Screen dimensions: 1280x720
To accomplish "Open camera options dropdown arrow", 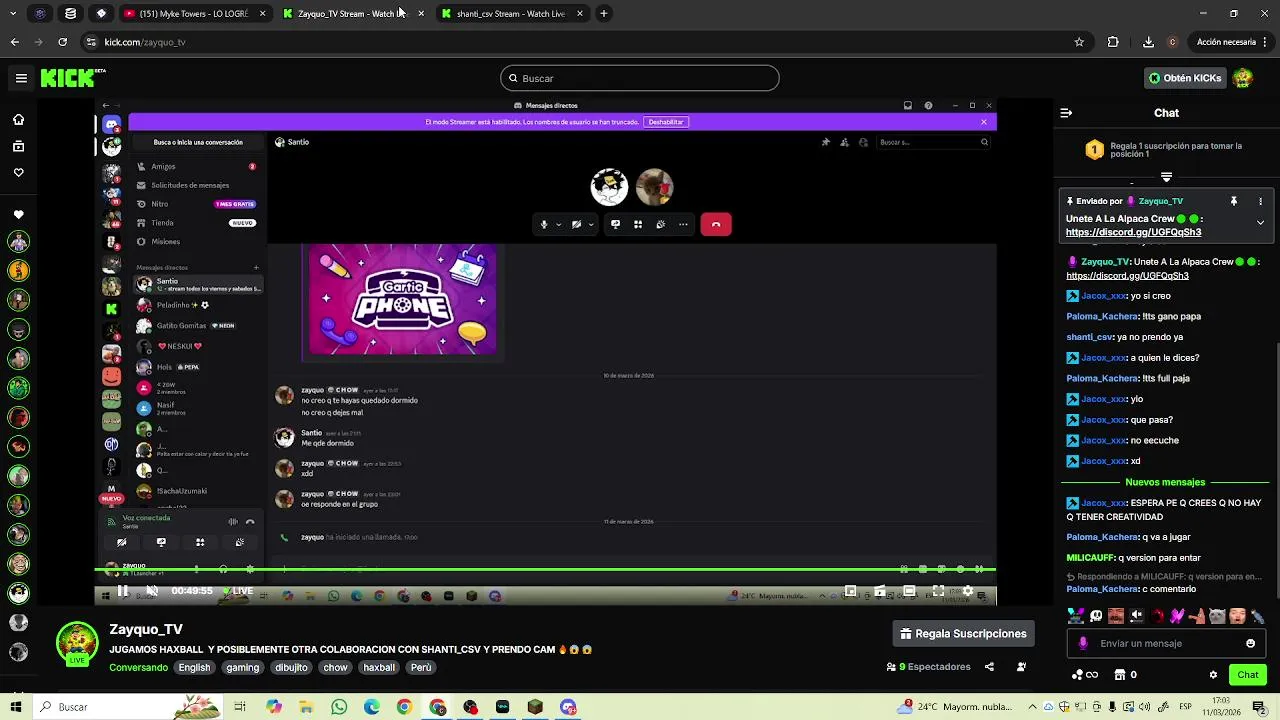I will [591, 224].
